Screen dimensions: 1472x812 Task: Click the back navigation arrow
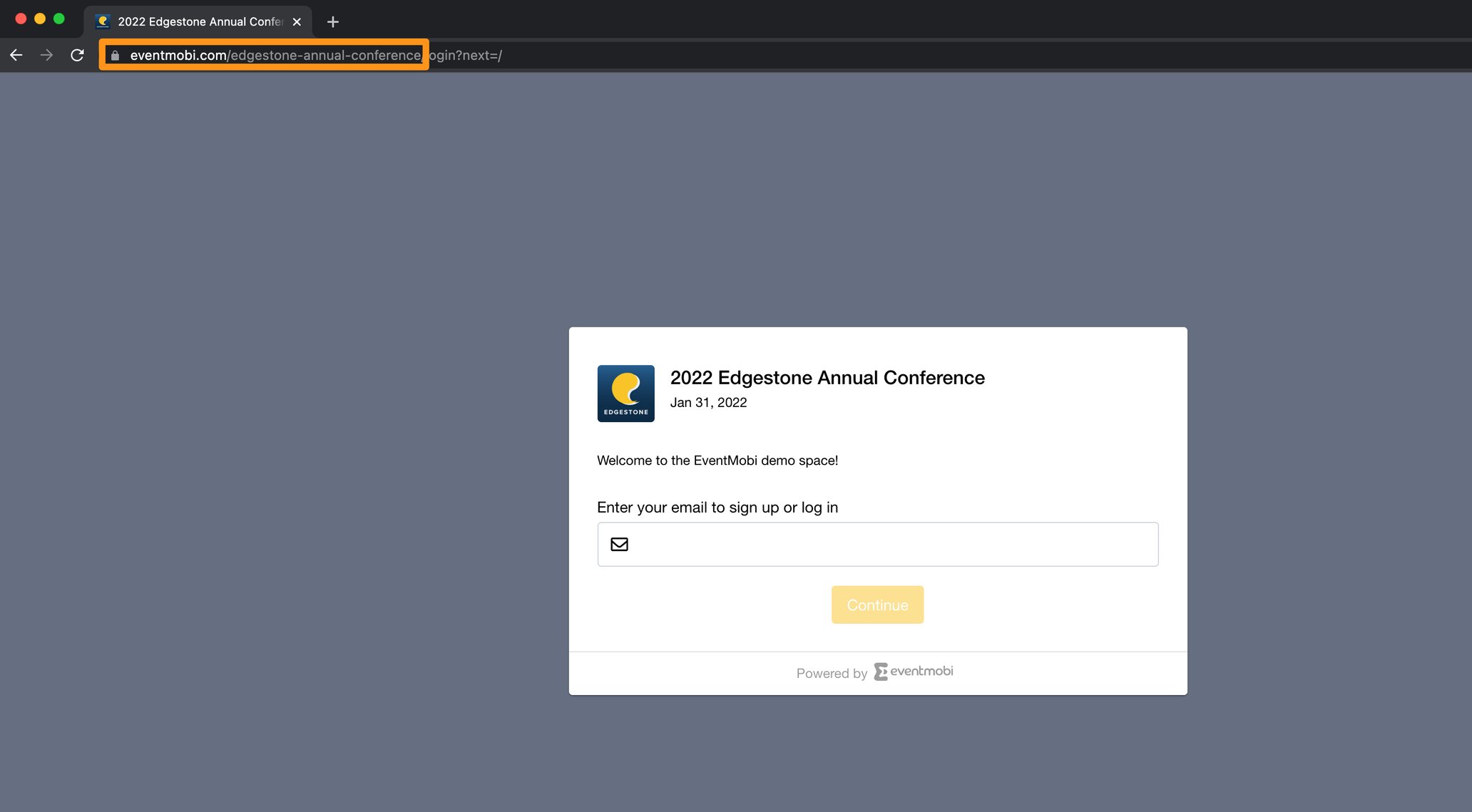[x=16, y=55]
